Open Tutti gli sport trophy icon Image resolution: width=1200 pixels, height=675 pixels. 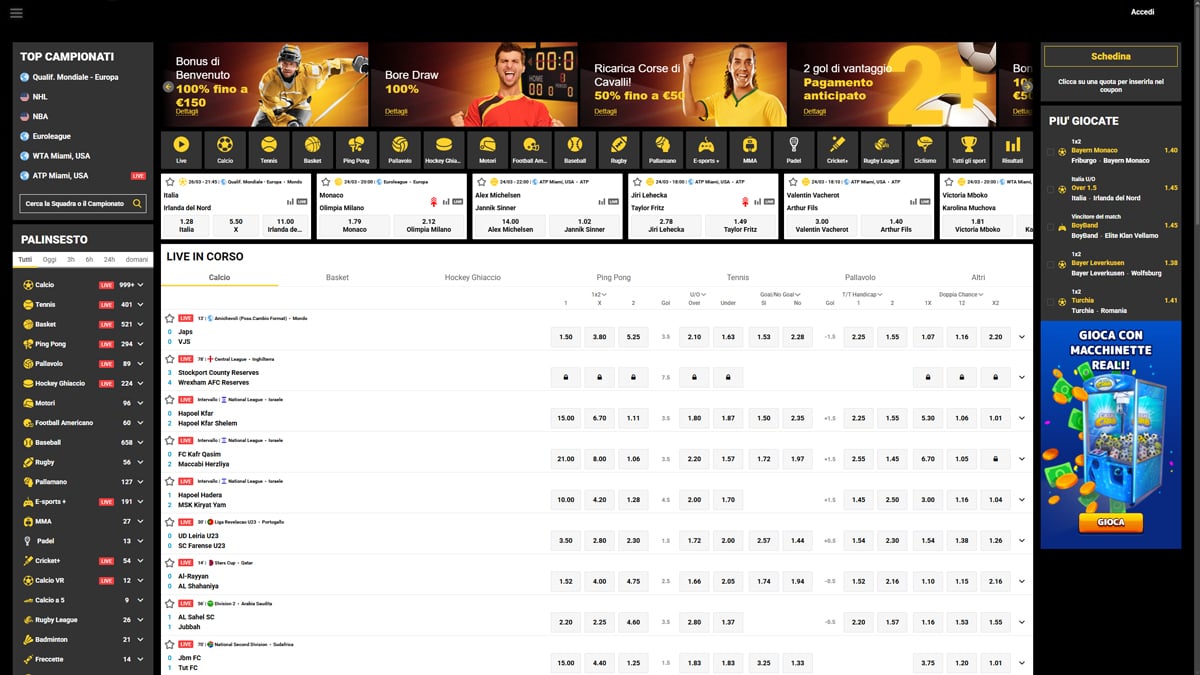point(968,149)
